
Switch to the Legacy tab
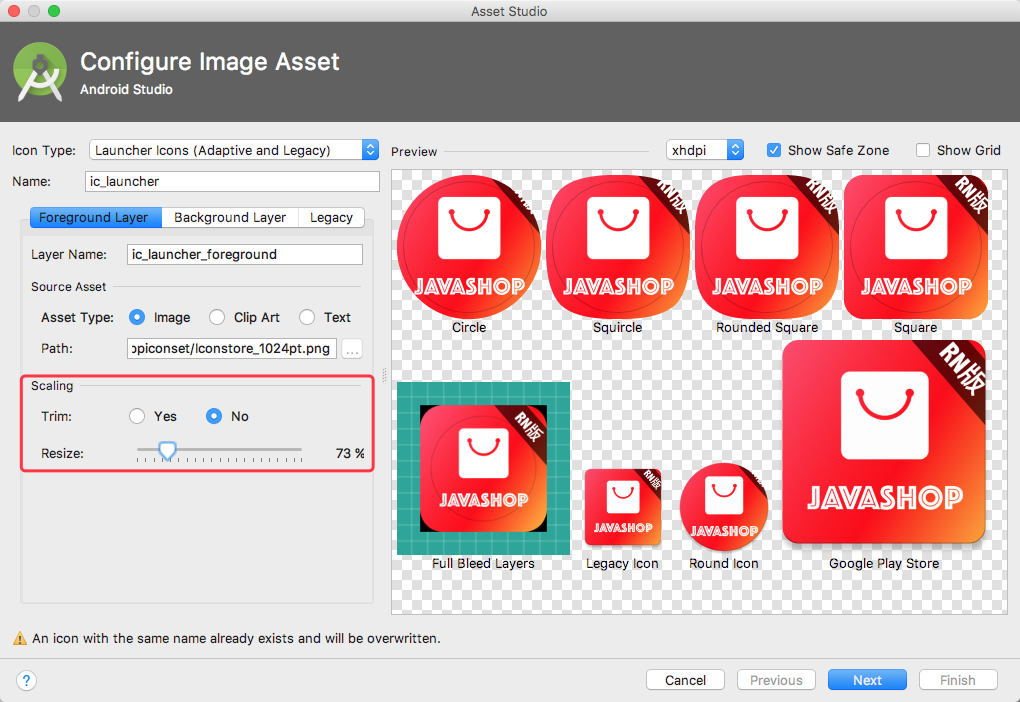331,217
